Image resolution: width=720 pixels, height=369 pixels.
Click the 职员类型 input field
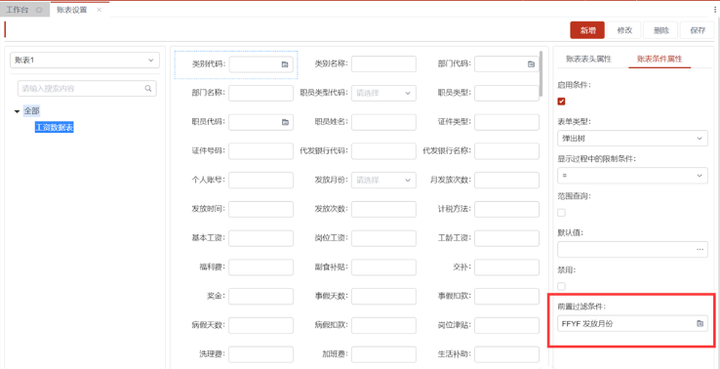507,93
